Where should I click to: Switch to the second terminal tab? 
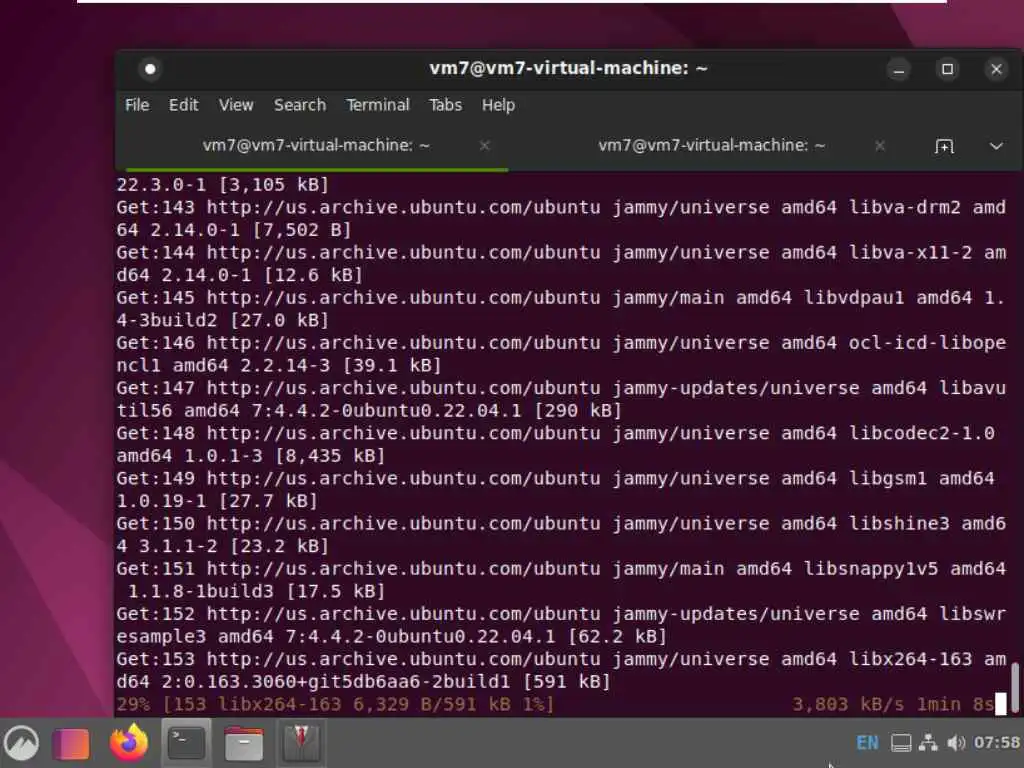click(x=712, y=146)
